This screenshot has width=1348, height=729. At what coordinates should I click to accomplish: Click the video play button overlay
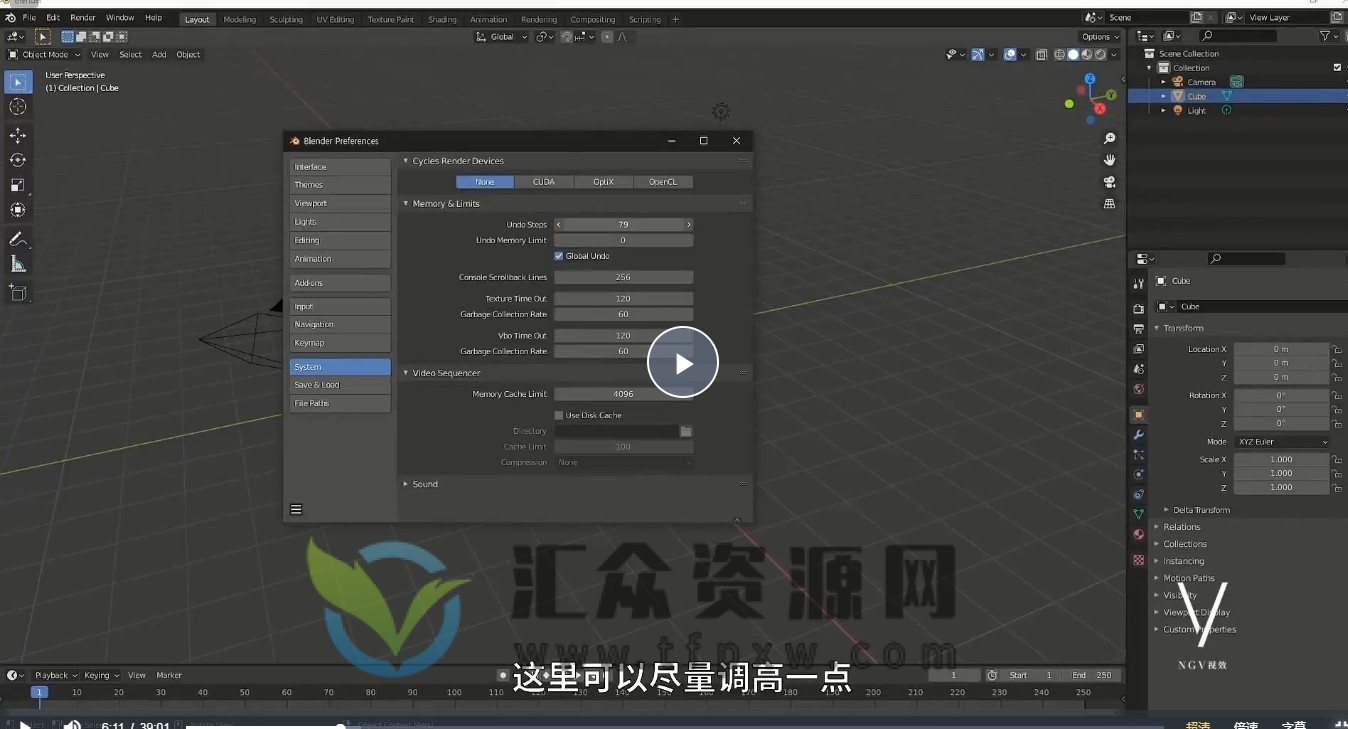pyautogui.click(x=683, y=362)
